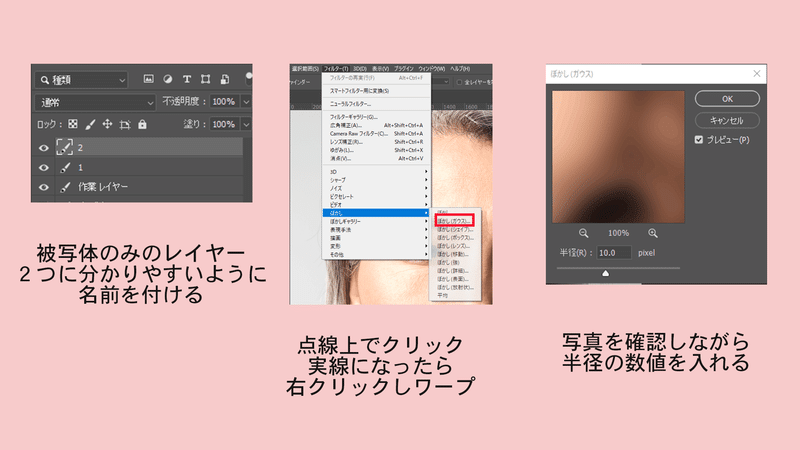Click the 塗り 100% value field
The width and height of the screenshot is (800, 450).
pyautogui.click(x=224, y=124)
